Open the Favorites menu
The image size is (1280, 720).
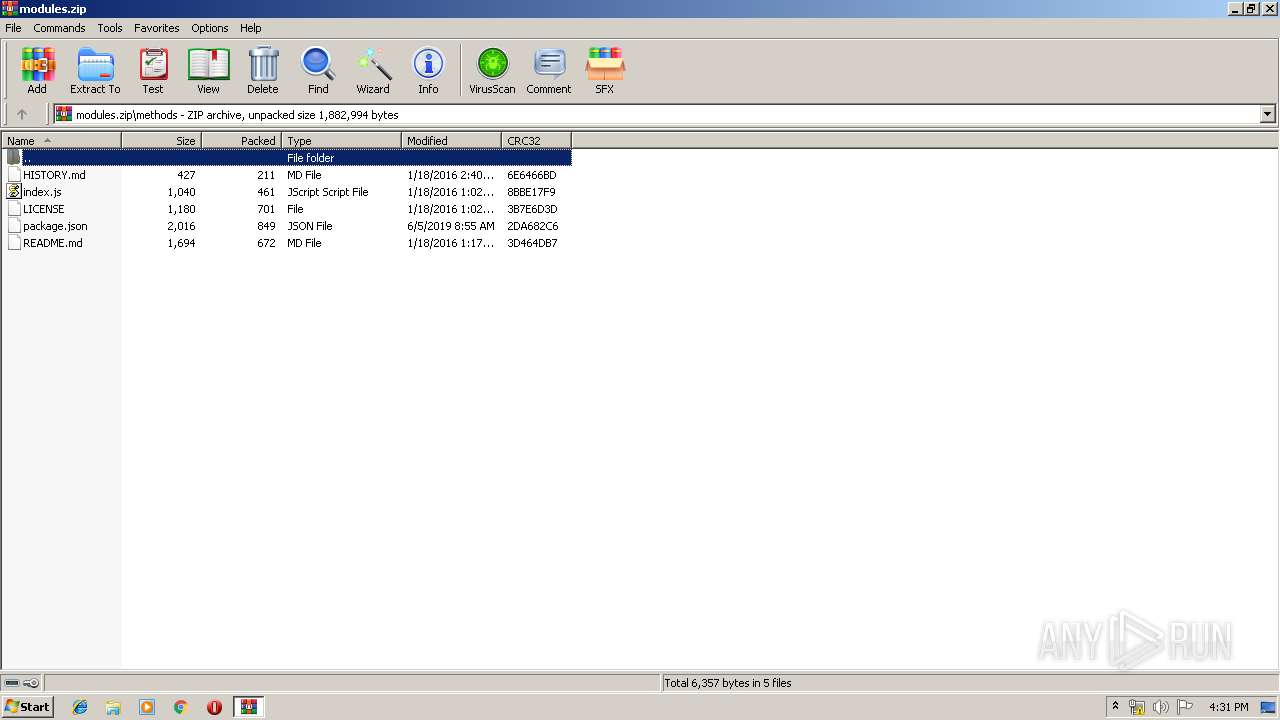tap(157, 28)
